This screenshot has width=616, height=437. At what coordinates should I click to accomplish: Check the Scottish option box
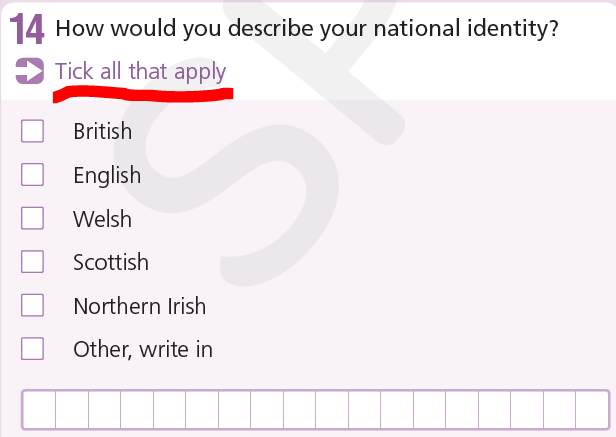click(x=32, y=262)
